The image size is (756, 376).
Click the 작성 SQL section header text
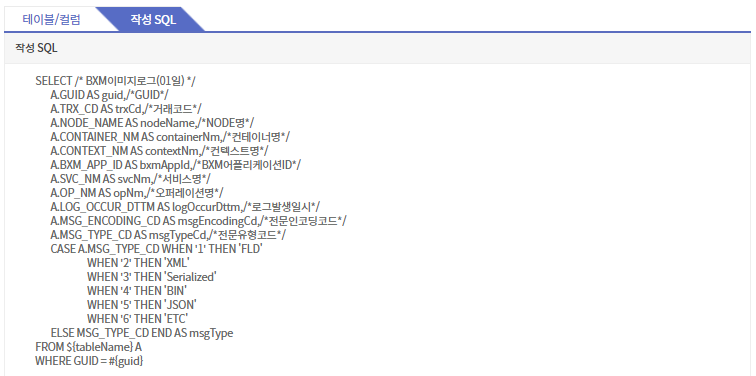[36, 48]
